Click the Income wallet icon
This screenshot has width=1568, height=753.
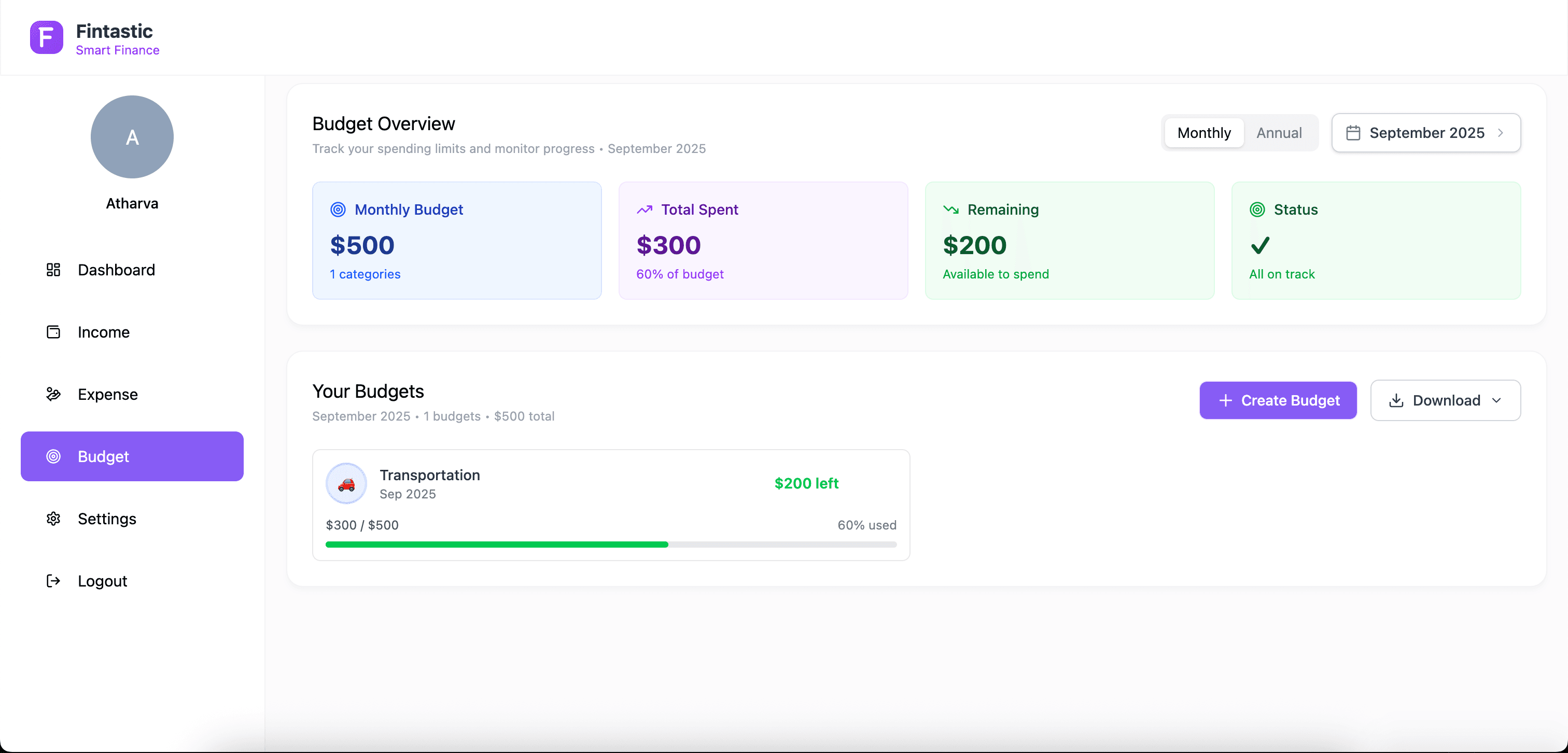coord(53,332)
